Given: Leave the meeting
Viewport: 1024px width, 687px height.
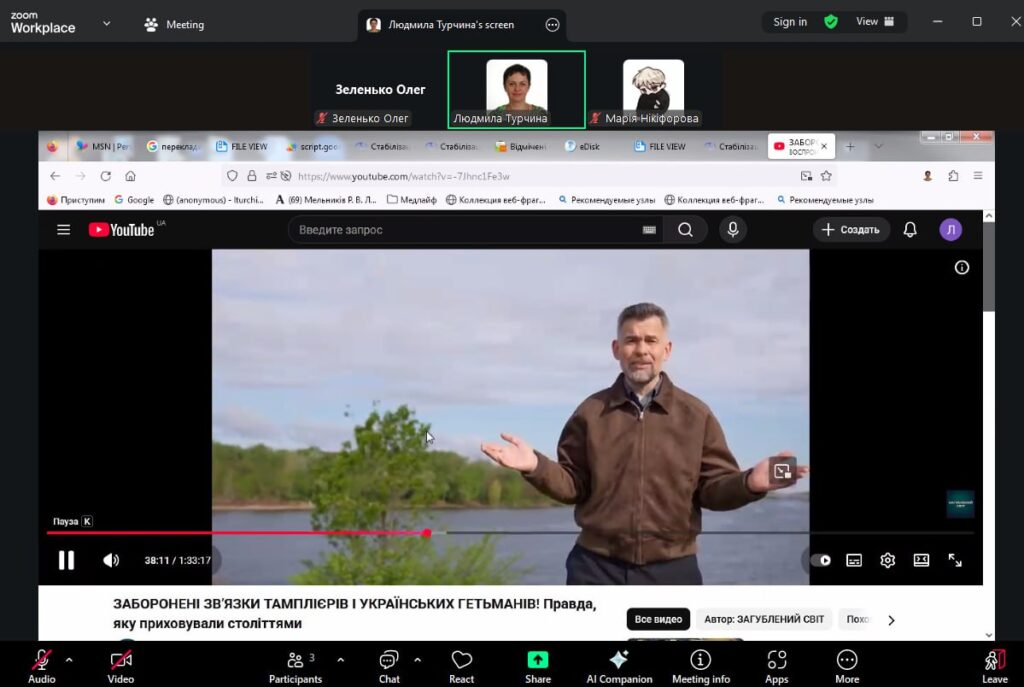Looking at the screenshot, I should click(994, 666).
